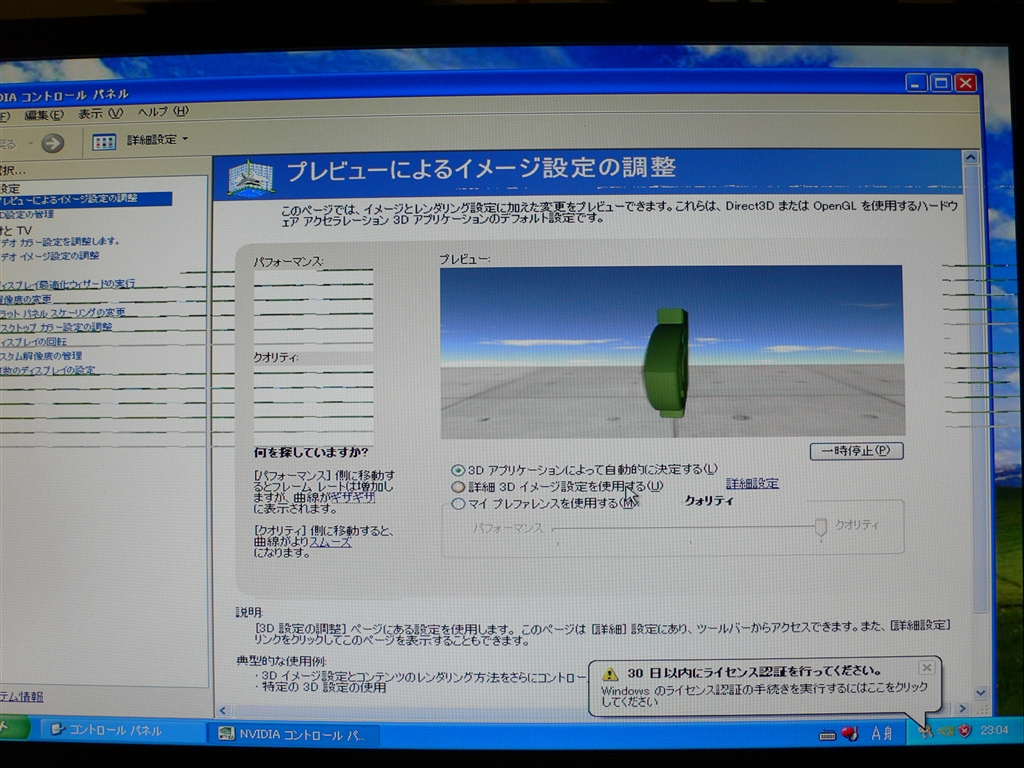1024x768 pixels.
Task: Open ビデオ カラー設定を調整します link
Action: tap(60, 242)
